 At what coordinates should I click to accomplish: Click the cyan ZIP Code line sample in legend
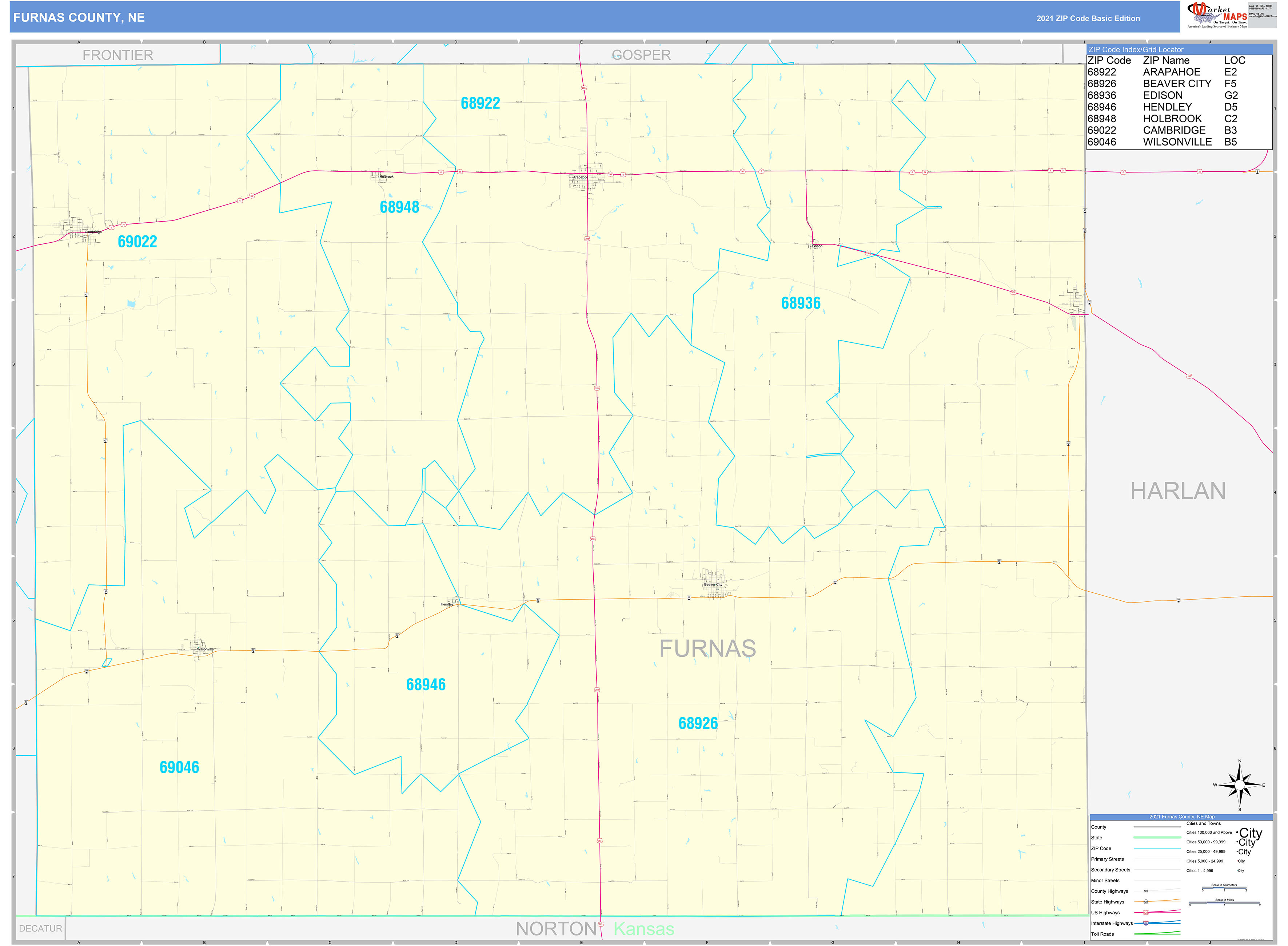1157,848
